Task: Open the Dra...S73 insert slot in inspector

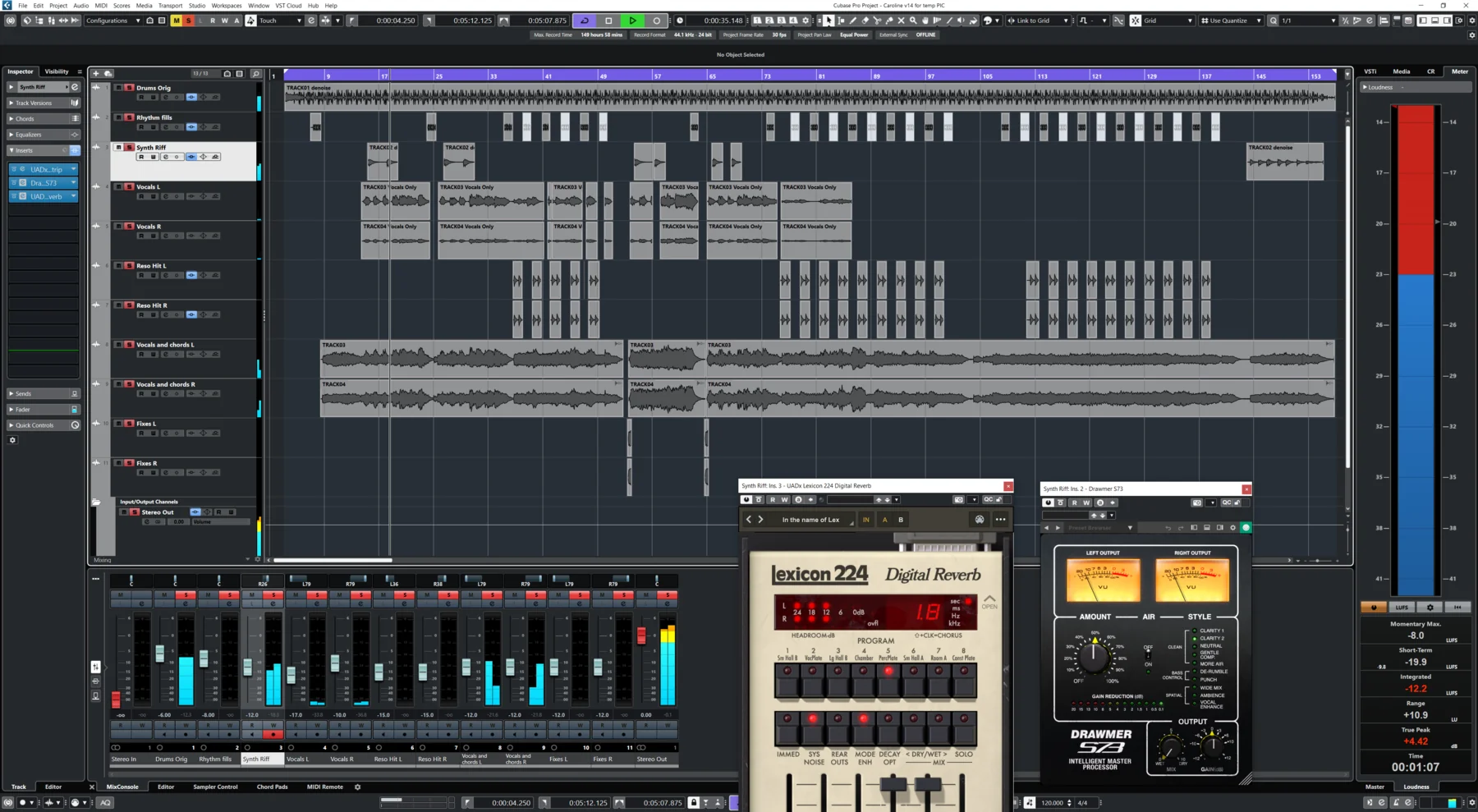Action: (44, 183)
